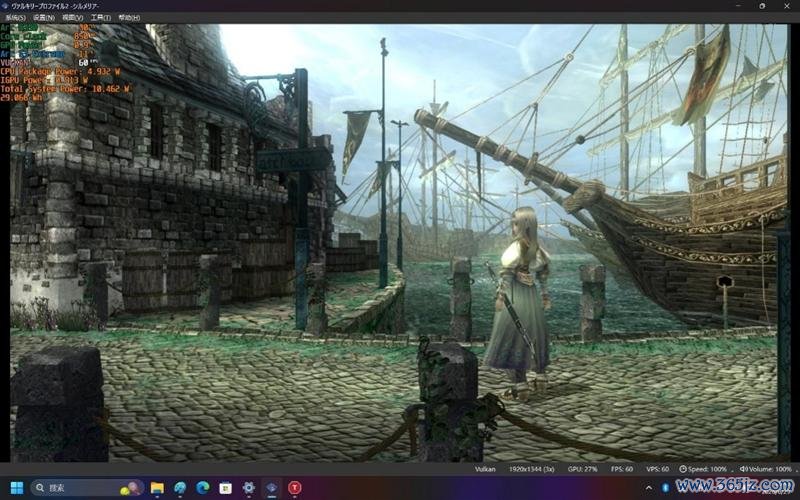Open the 视图(V) menu
Viewport: 800px width, 500px height.
coord(72,17)
